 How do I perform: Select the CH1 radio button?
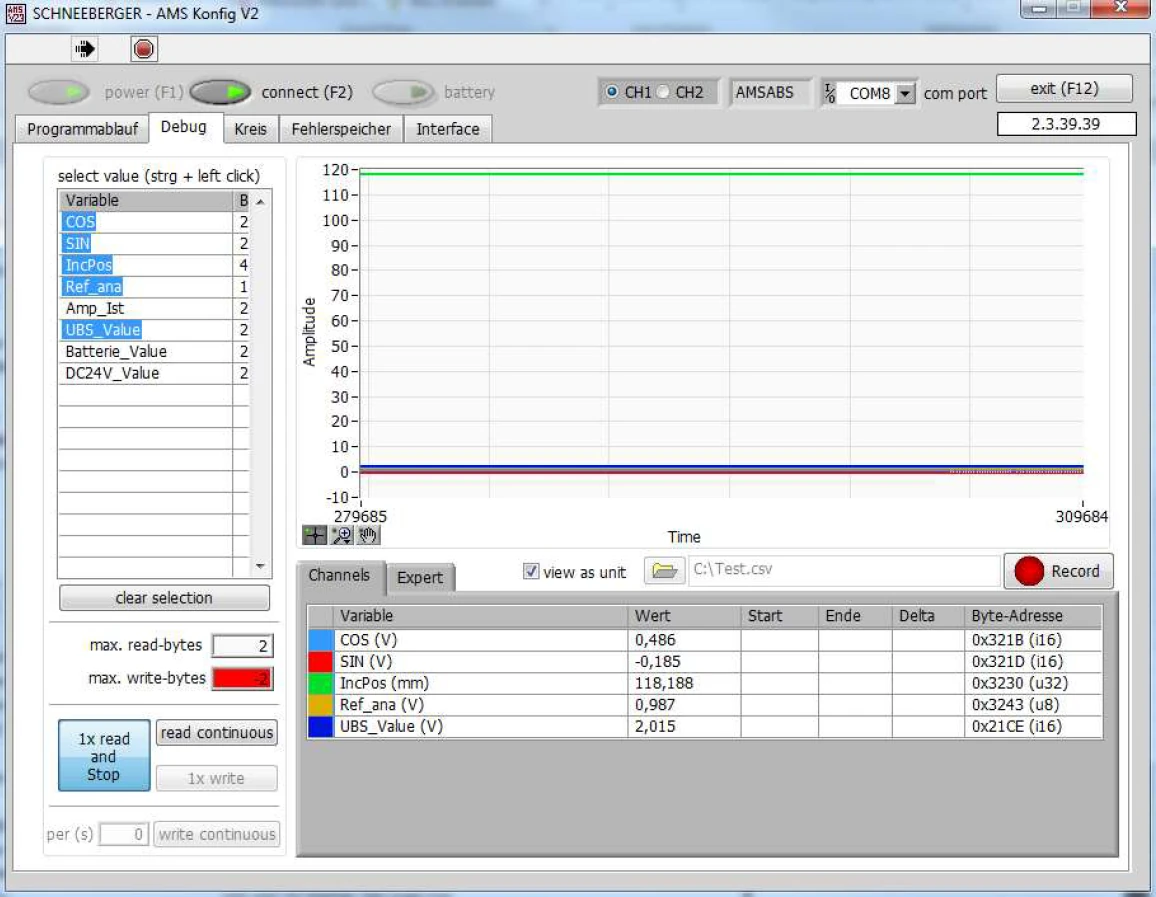point(612,92)
